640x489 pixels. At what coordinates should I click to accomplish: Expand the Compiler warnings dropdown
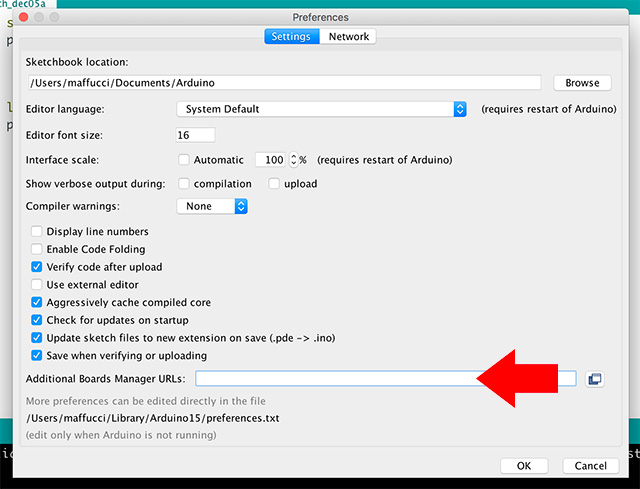pos(212,206)
